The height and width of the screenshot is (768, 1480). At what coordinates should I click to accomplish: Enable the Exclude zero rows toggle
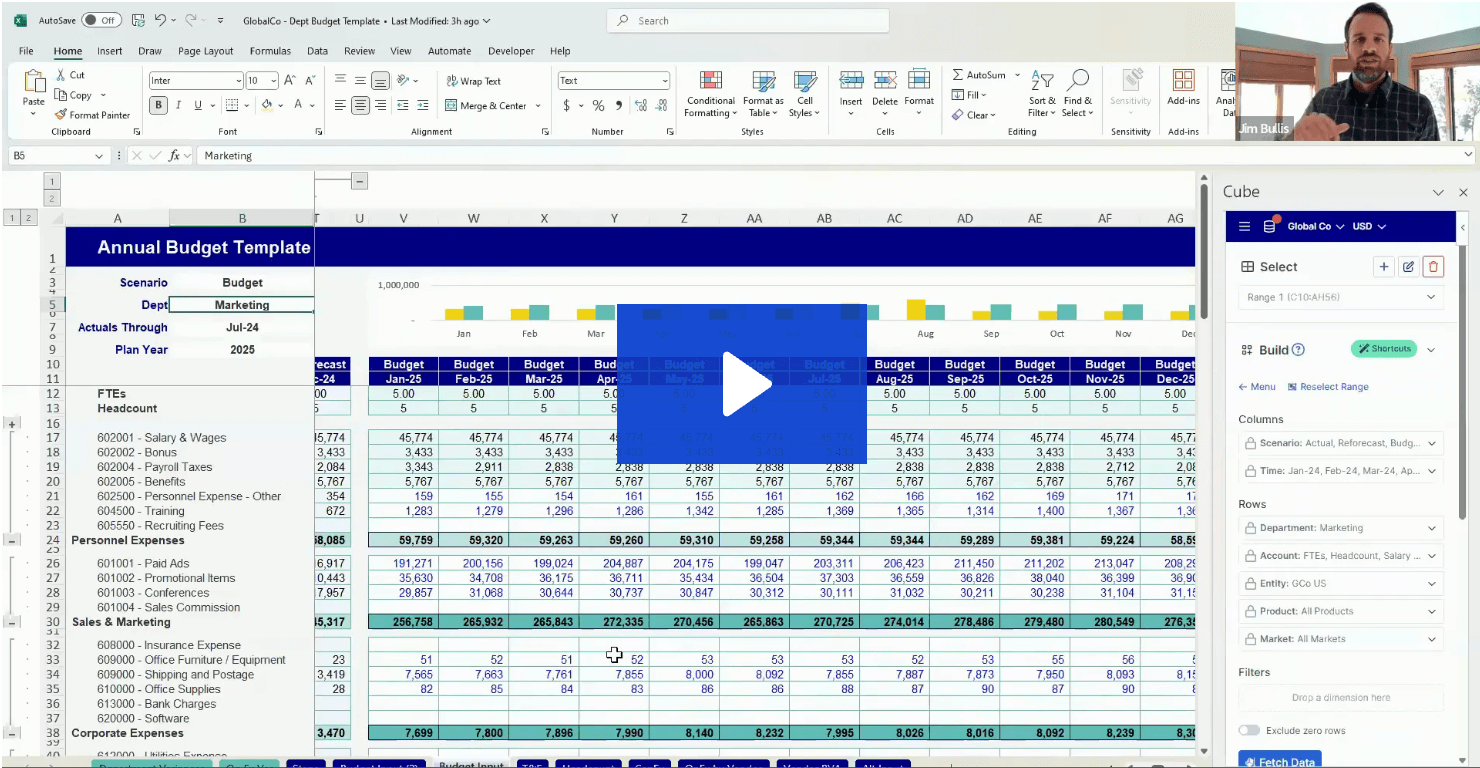[x=1249, y=731]
